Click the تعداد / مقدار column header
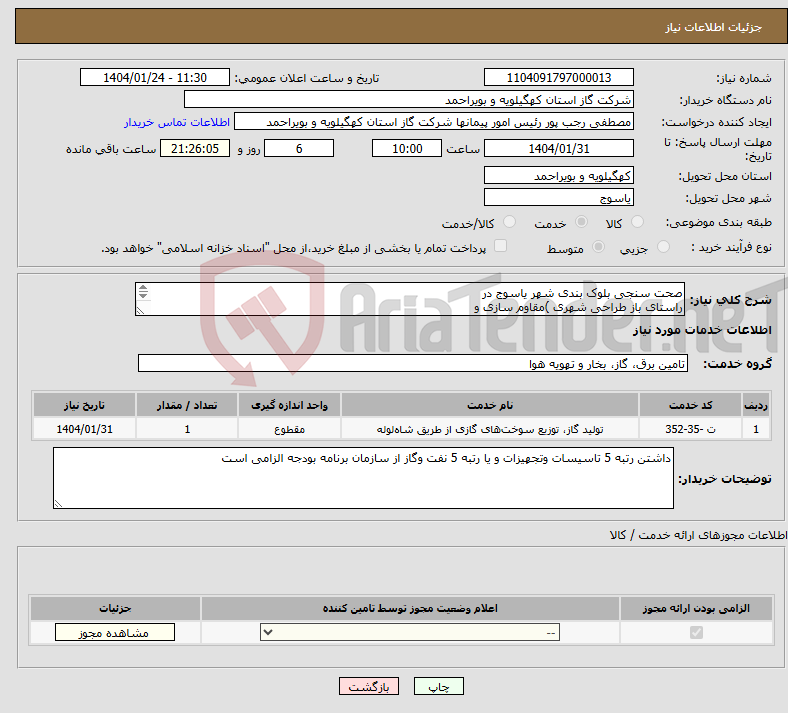Image resolution: width=788 pixels, height=713 pixels. pyautogui.click(x=187, y=405)
